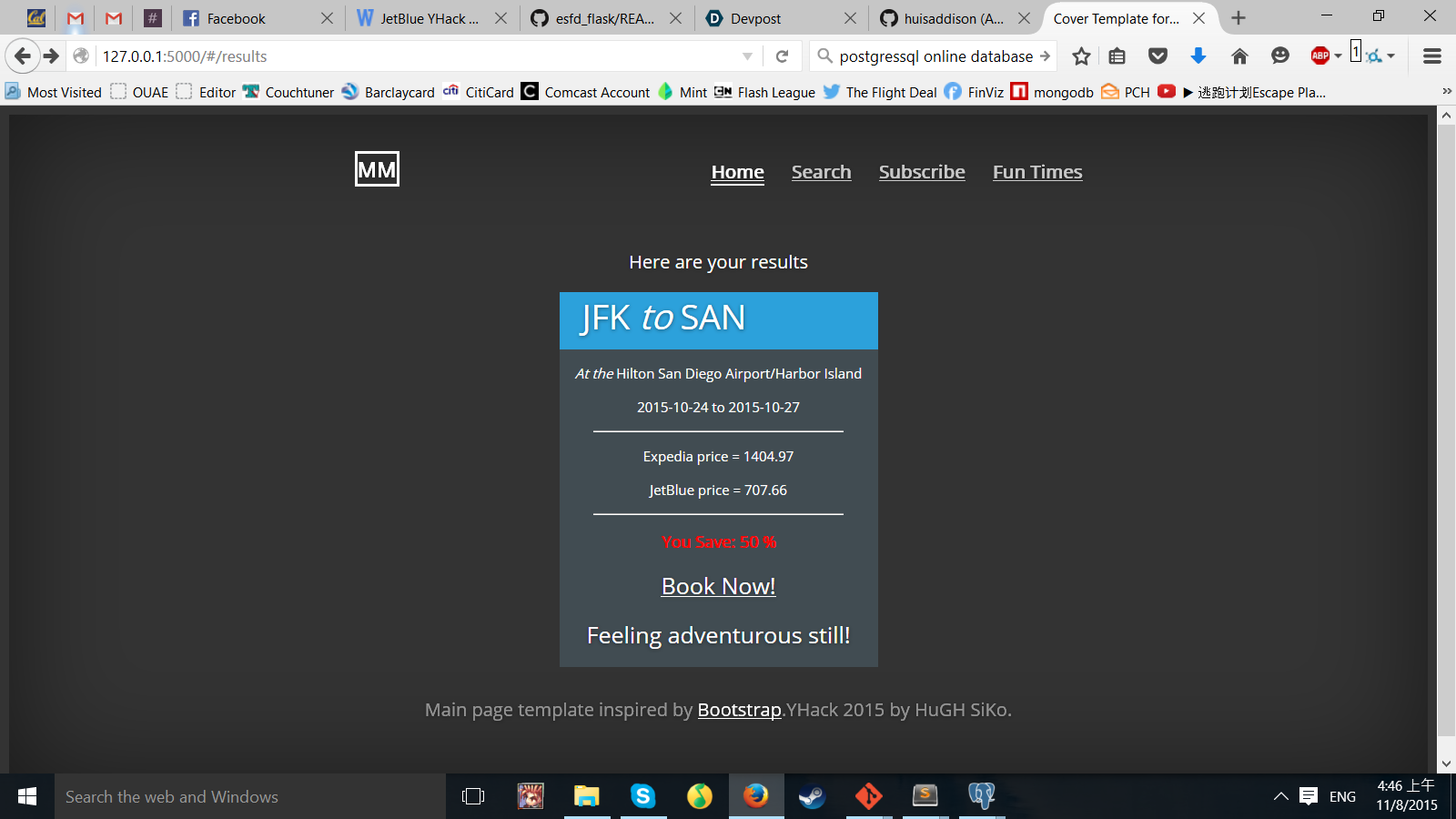1456x819 pixels.
Task: Click the JFK to SAN card heading
Action: point(663,318)
